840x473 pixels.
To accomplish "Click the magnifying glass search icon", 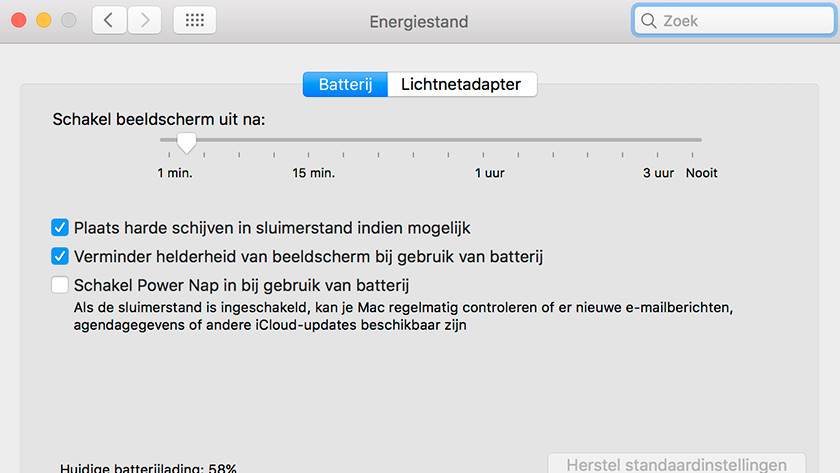I will 648,21.
